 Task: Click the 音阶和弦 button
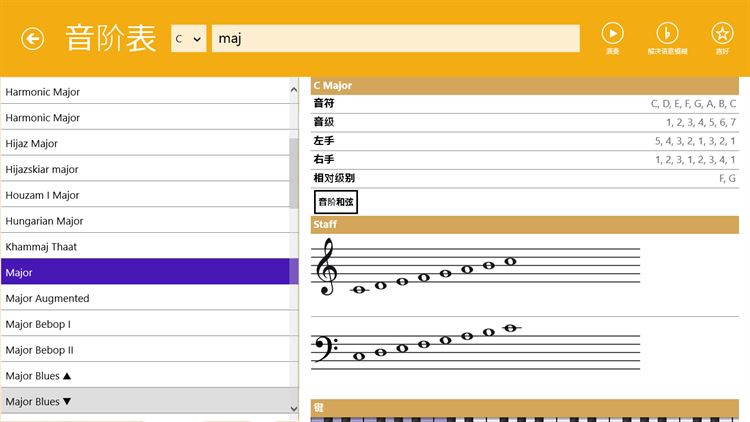click(336, 202)
